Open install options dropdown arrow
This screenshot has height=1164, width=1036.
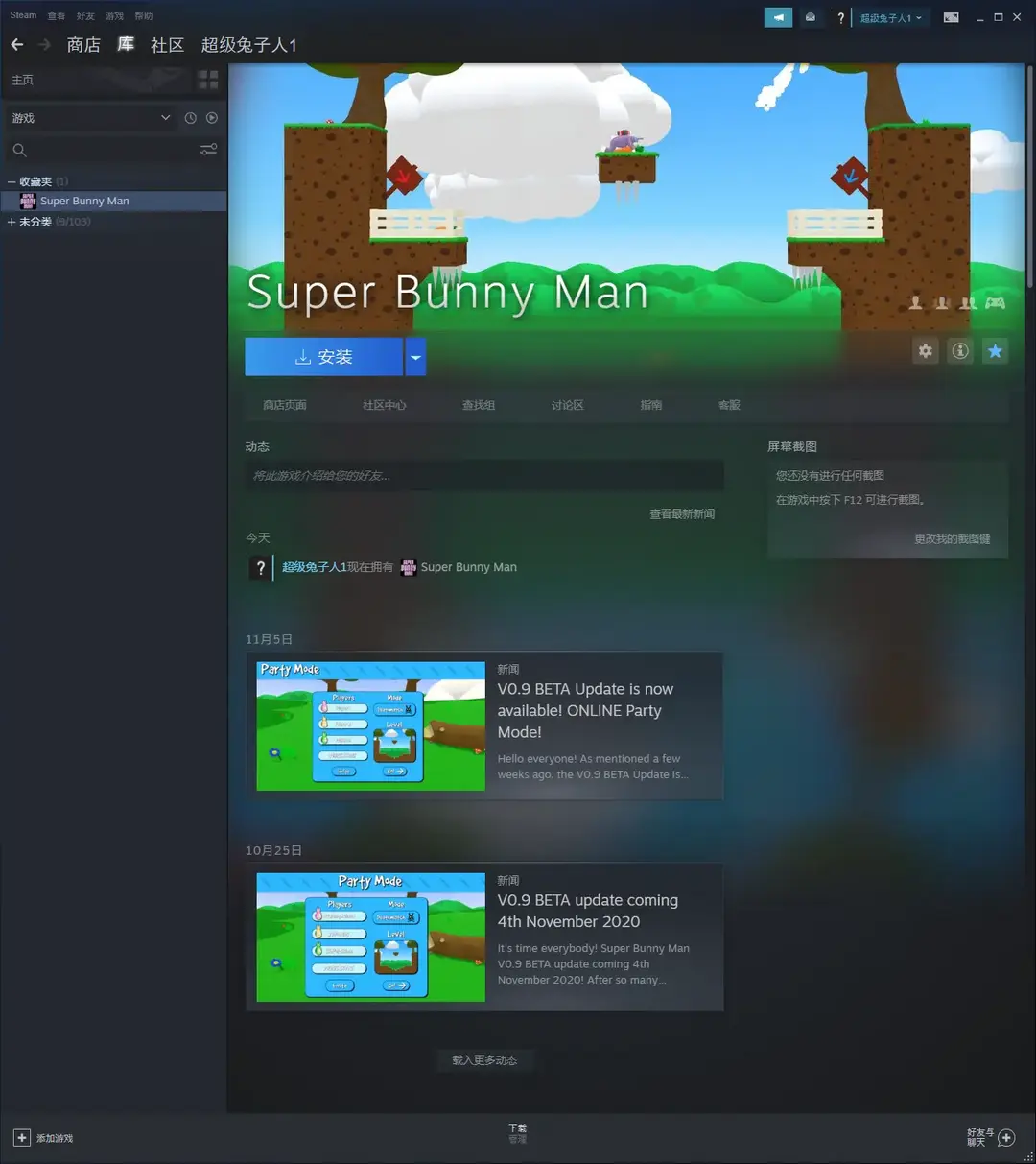pos(415,357)
